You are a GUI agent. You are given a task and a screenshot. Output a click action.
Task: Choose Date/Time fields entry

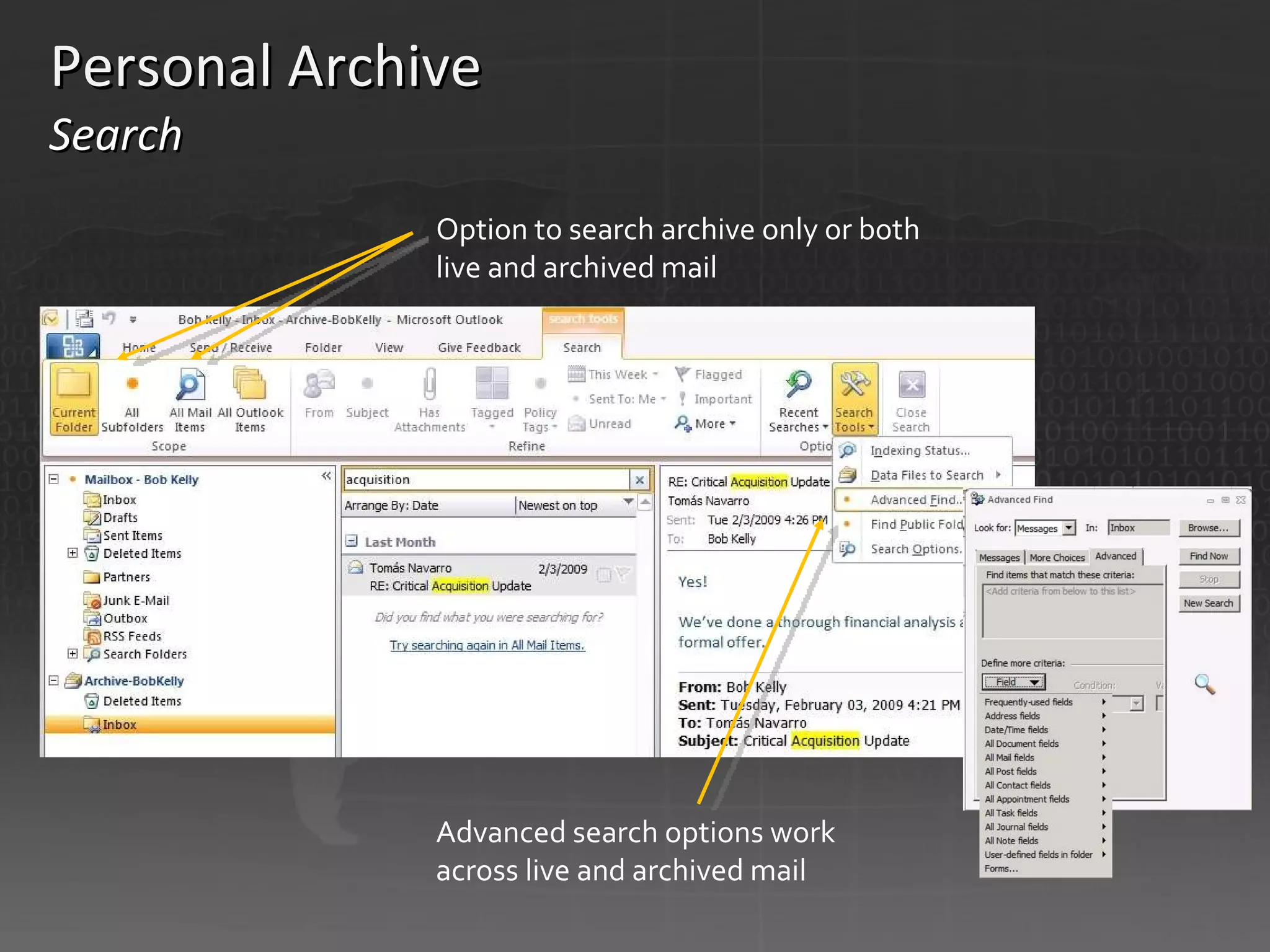pos(1044,729)
